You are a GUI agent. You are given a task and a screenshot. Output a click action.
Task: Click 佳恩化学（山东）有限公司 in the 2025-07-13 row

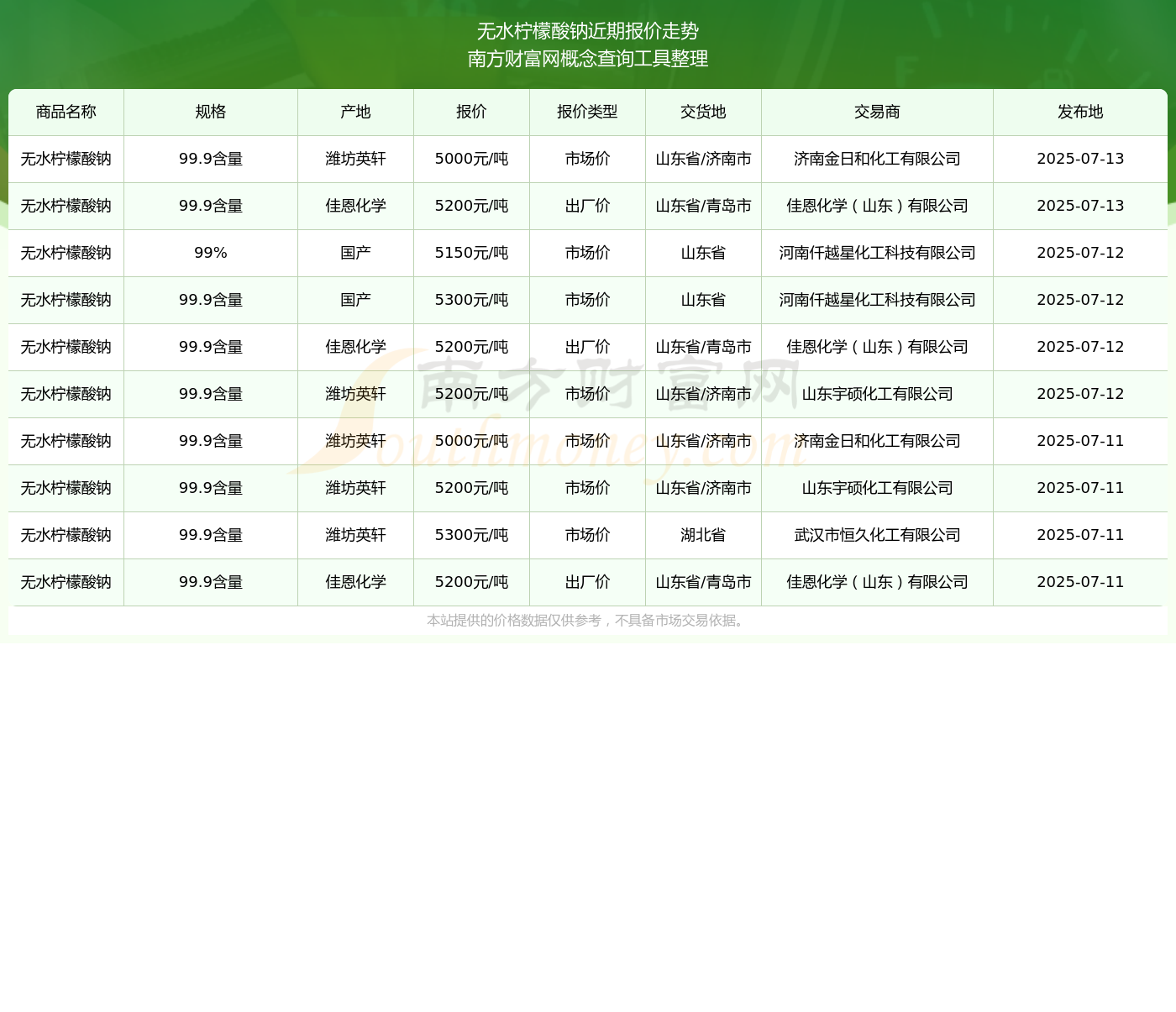[878, 206]
